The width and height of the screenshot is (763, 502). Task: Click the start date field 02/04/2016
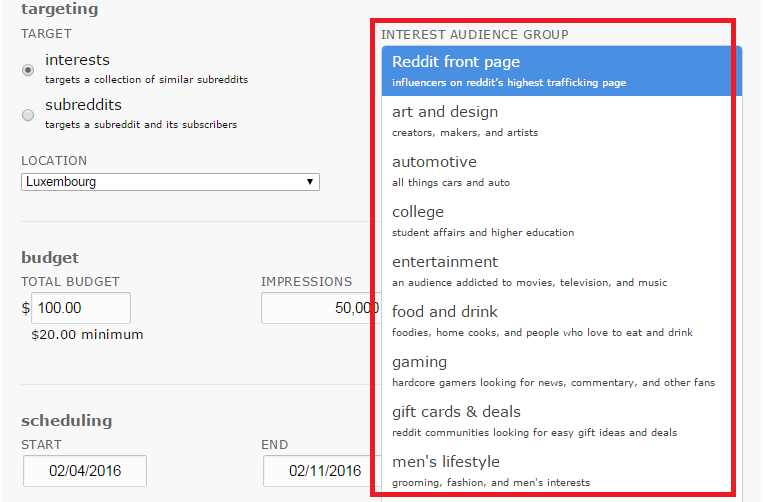(85, 471)
